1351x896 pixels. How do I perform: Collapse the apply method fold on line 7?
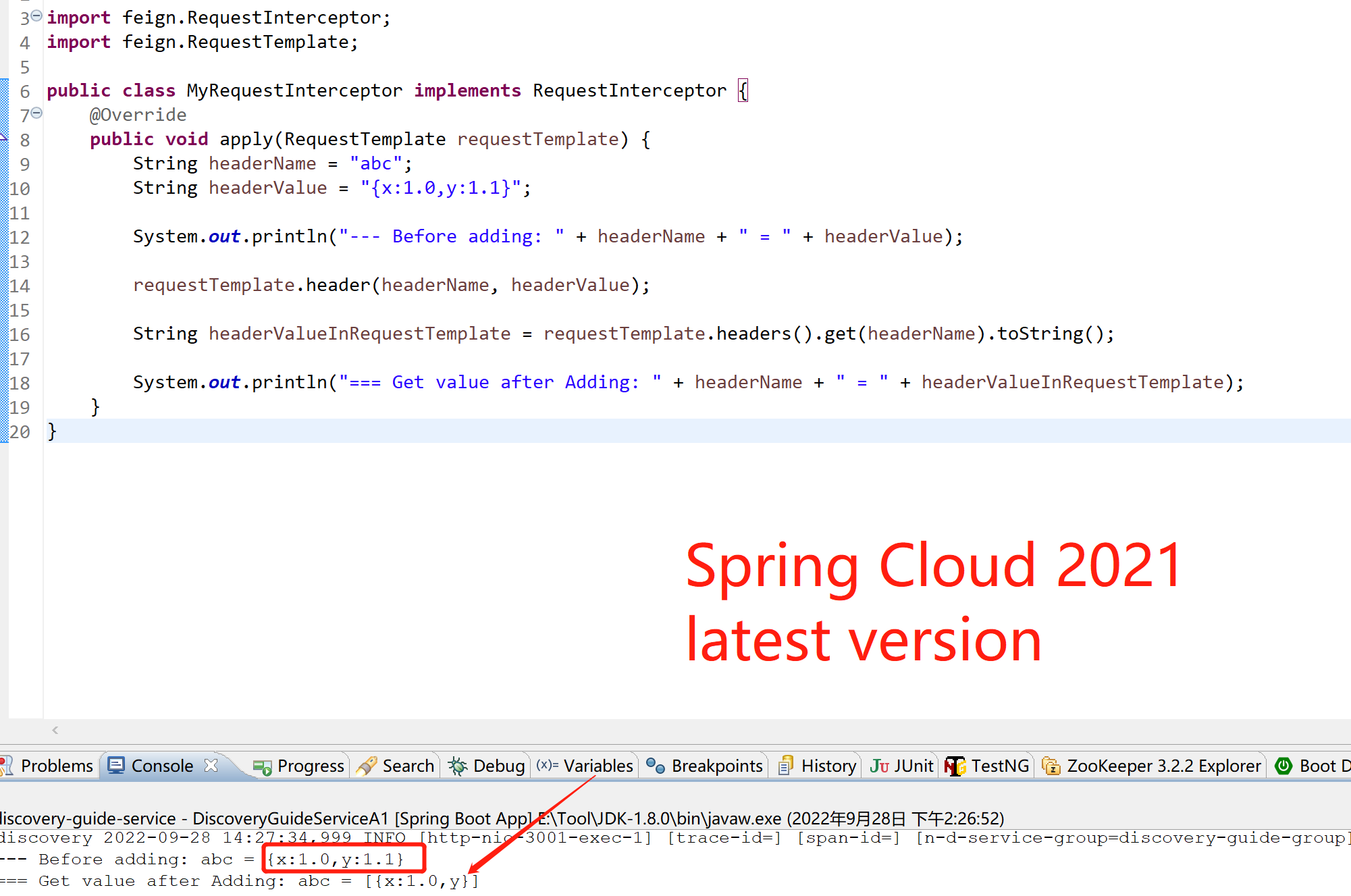coord(36,113)
